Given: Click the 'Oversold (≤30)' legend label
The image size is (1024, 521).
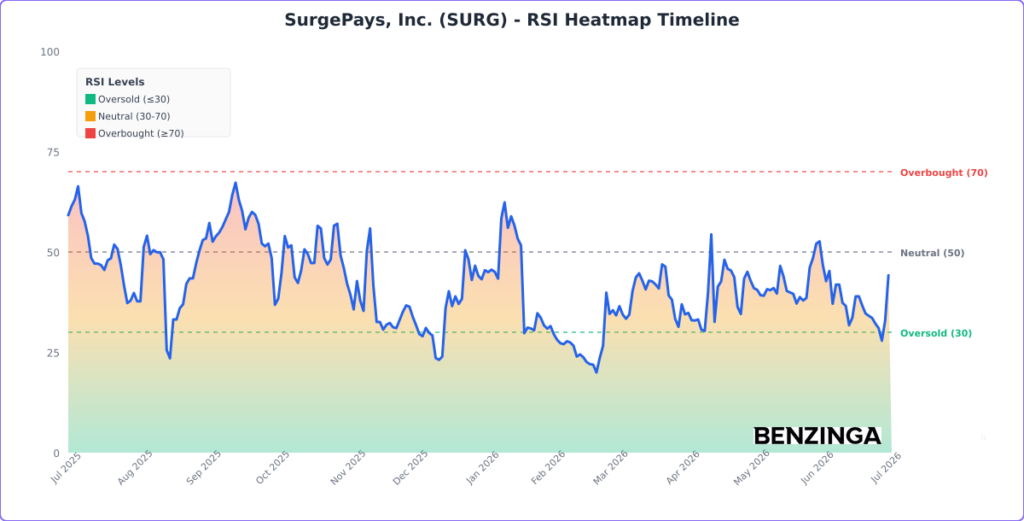Looking at the screenshot, I should 134,99.
